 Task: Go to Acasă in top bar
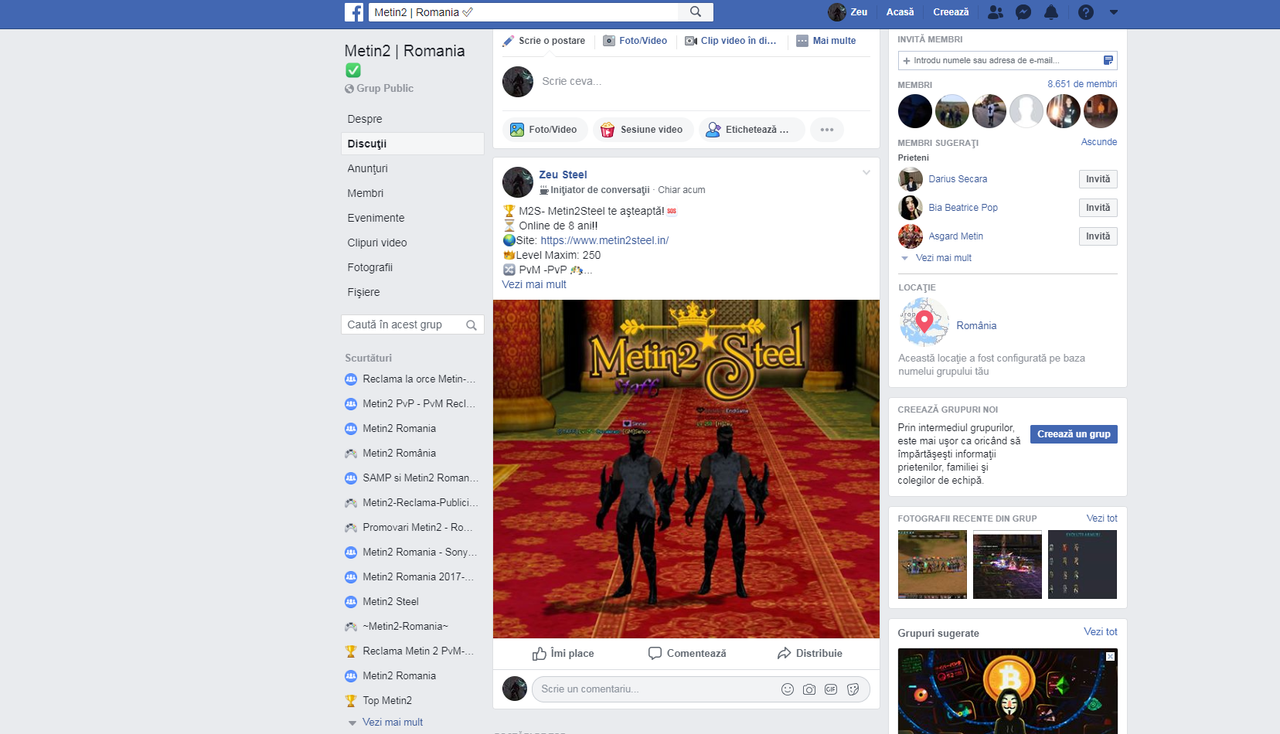pyautogui.click(x=900, y=12)
